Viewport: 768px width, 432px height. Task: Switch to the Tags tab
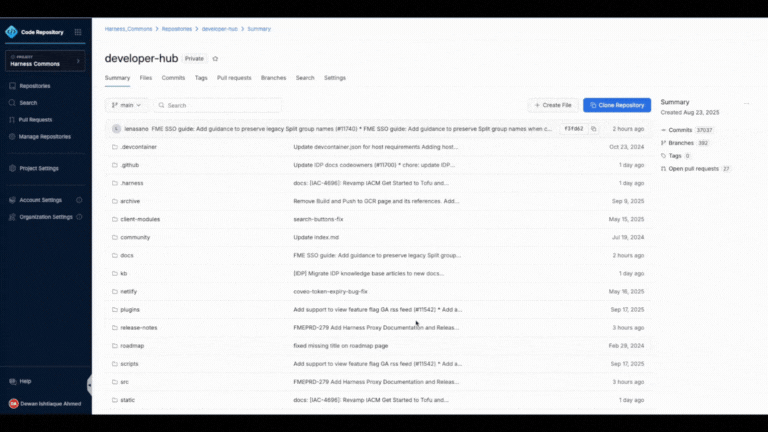pyautogui.click(x=201, y=78)
